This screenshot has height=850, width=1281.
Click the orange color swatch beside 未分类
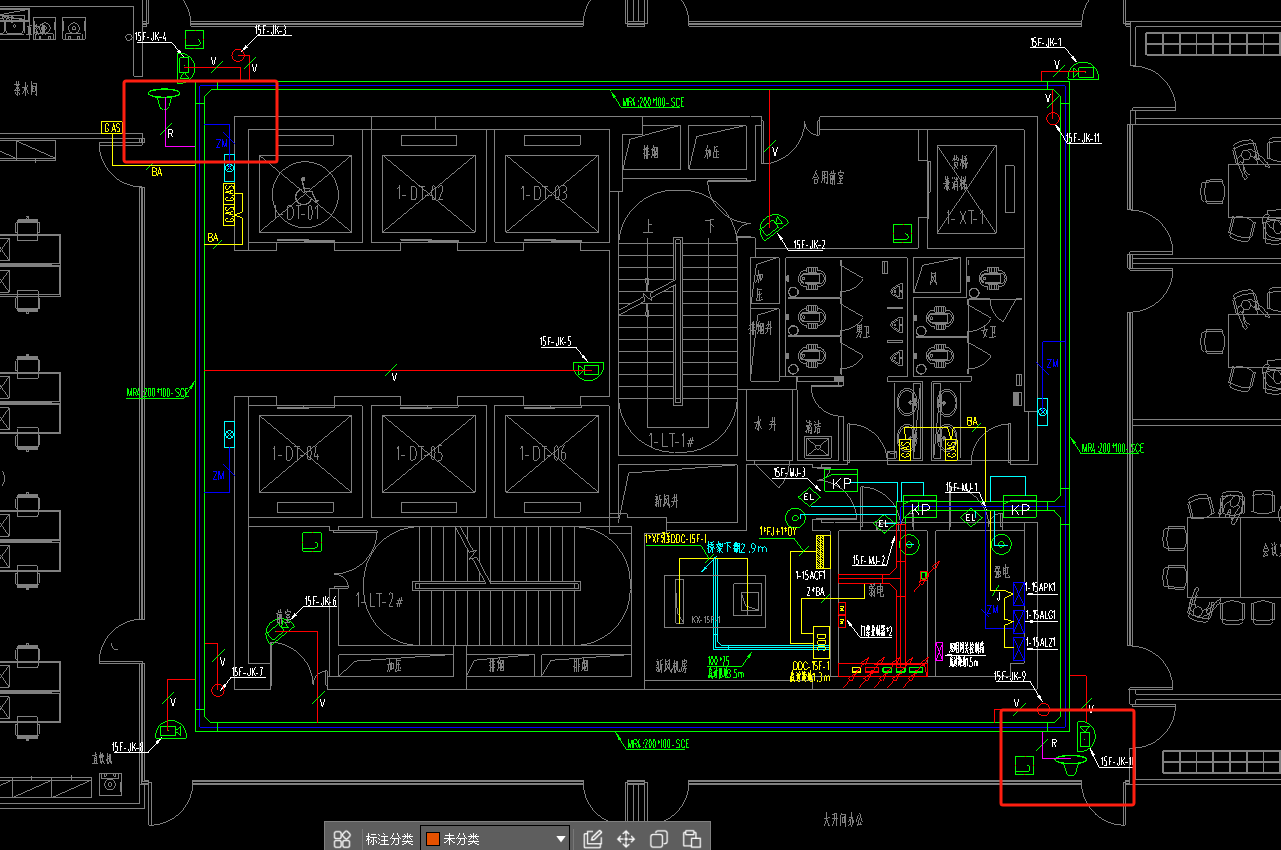click(433, 839)
